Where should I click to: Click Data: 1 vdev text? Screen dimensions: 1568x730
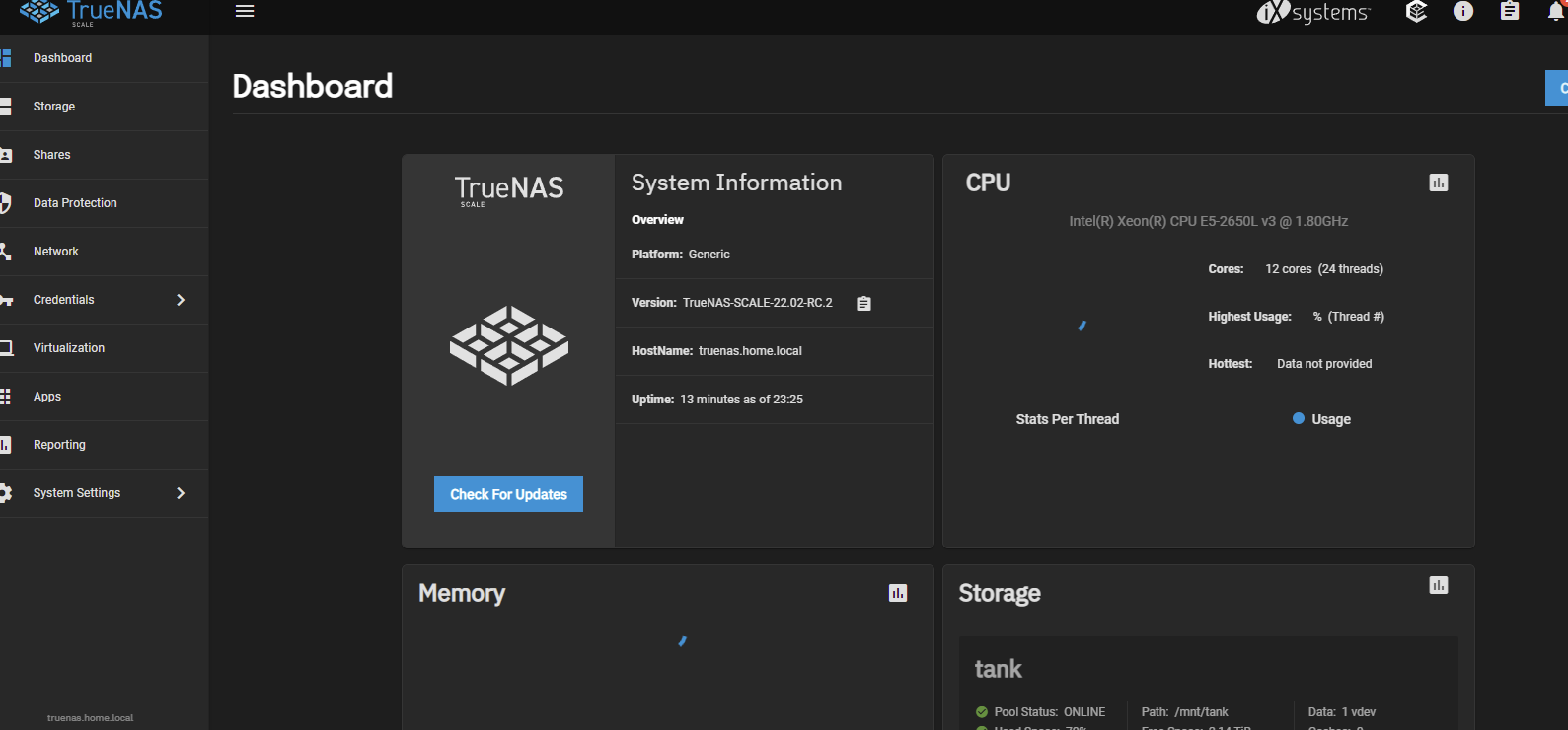coord(1342,712)
